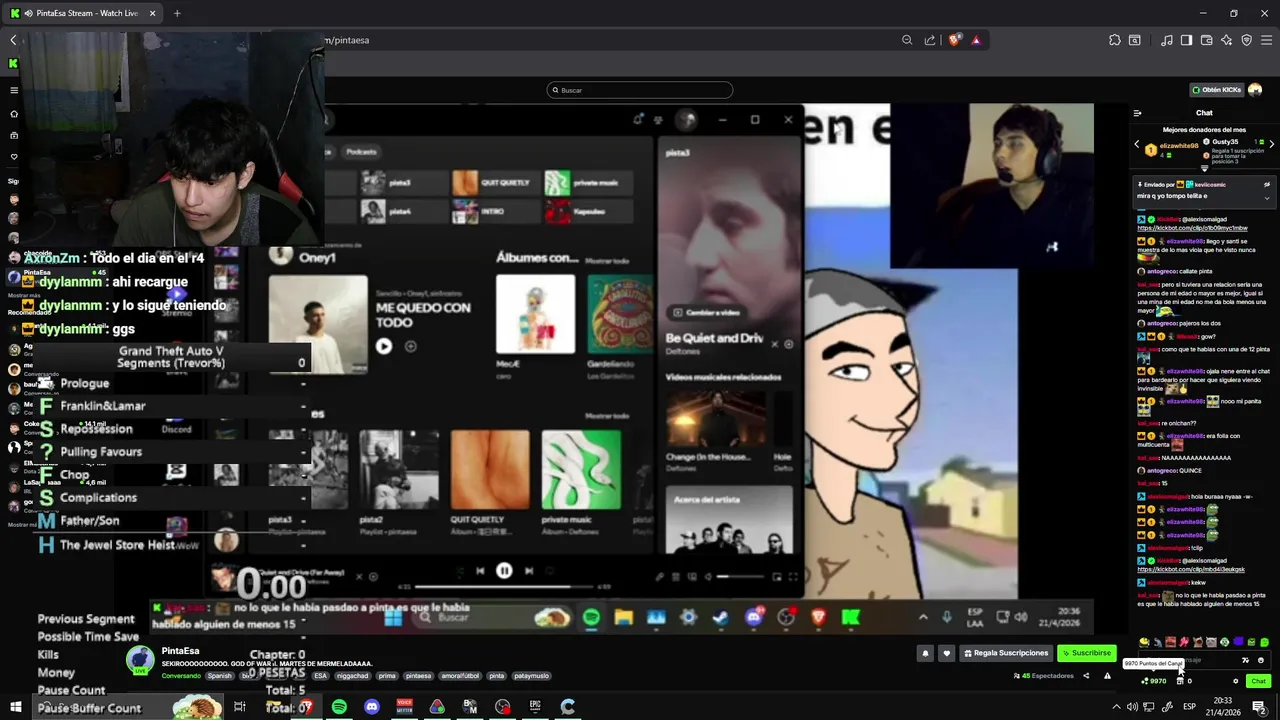
Task: Open Epic Games launcher from taskbar
Action: (535, 707)
